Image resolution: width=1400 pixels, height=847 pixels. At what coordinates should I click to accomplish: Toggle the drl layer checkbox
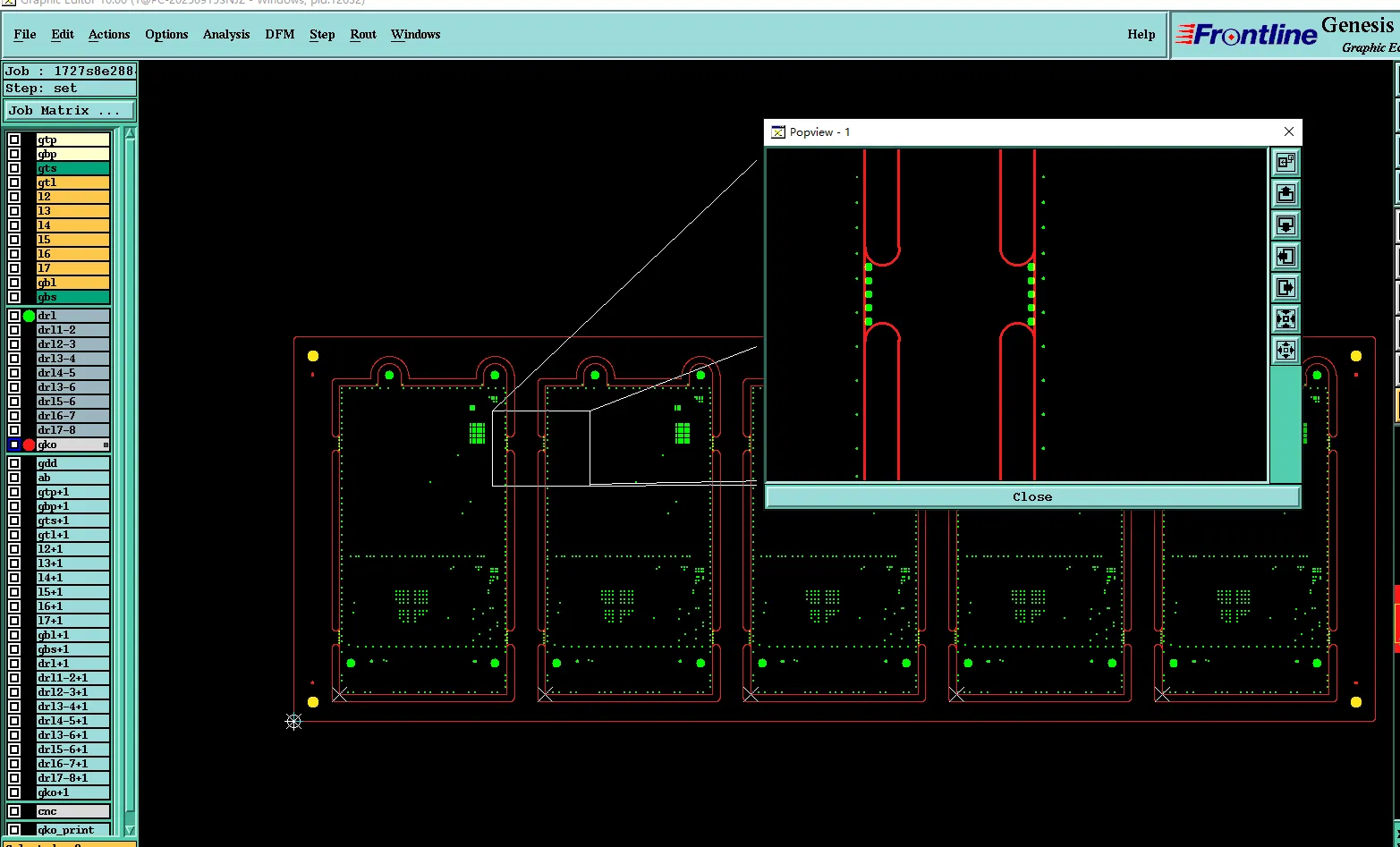(x=14, y=316)
